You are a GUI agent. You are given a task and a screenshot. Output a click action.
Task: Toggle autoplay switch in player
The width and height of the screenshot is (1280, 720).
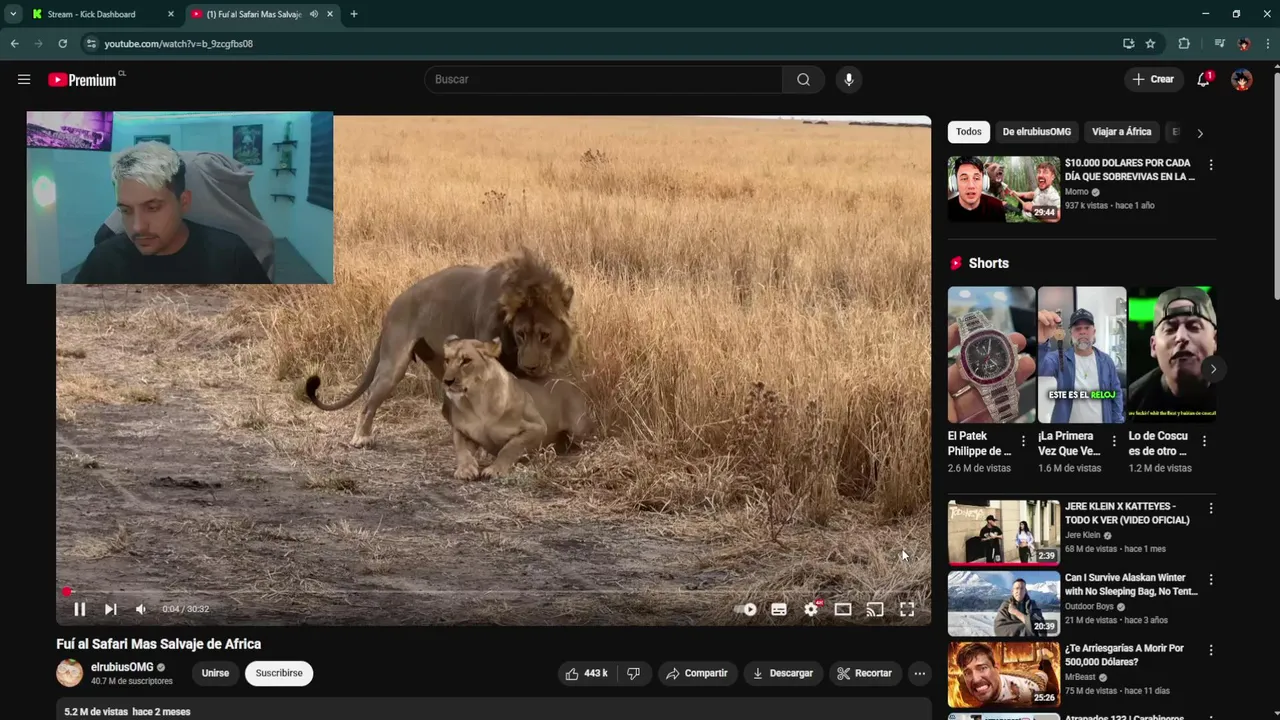click(x=746, y=609)
